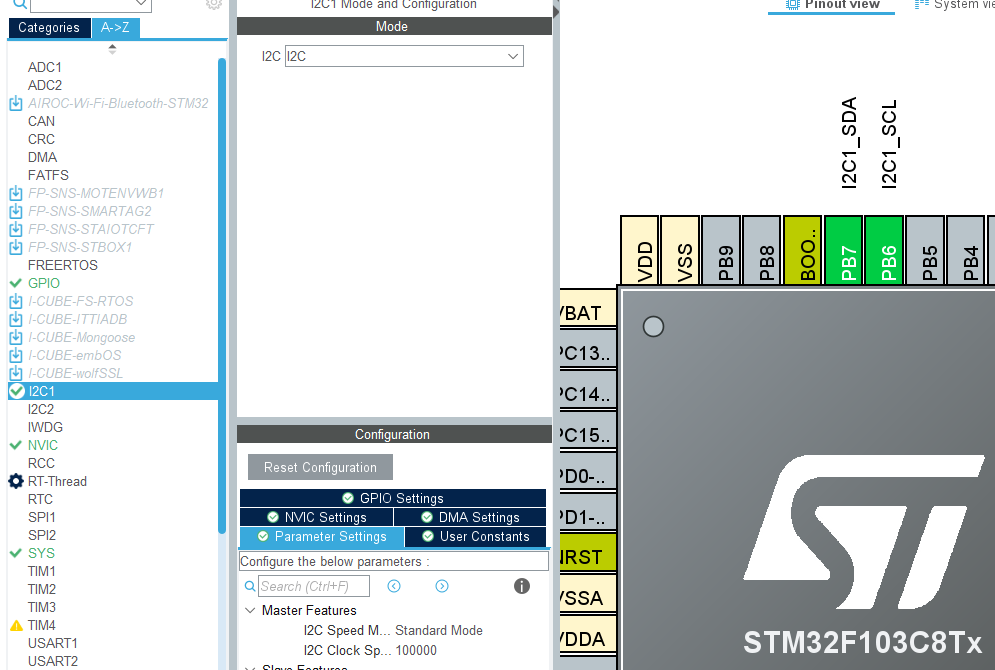Screen dimensions: 995x670
Task: Click the gear icon beside RT-Thread
Action: coord(16,481)
